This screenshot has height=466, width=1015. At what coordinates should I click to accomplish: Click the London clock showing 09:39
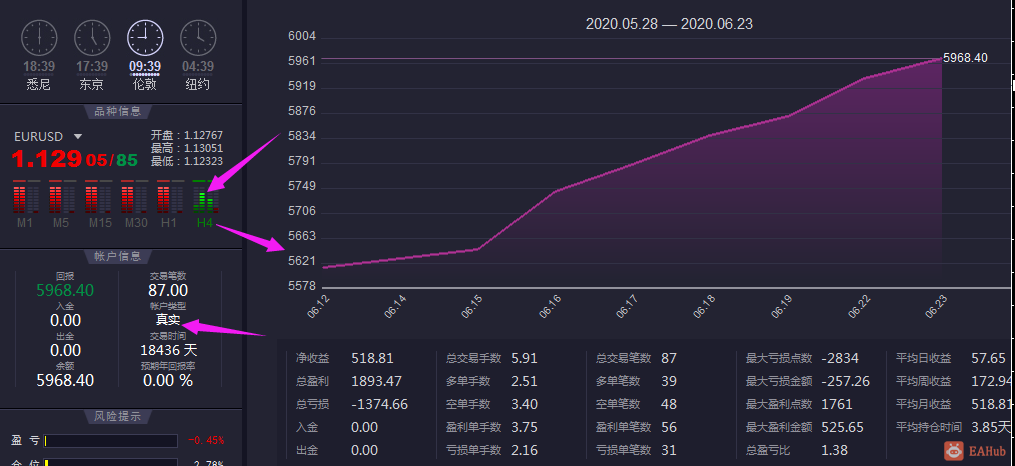(x=145, y=38)
